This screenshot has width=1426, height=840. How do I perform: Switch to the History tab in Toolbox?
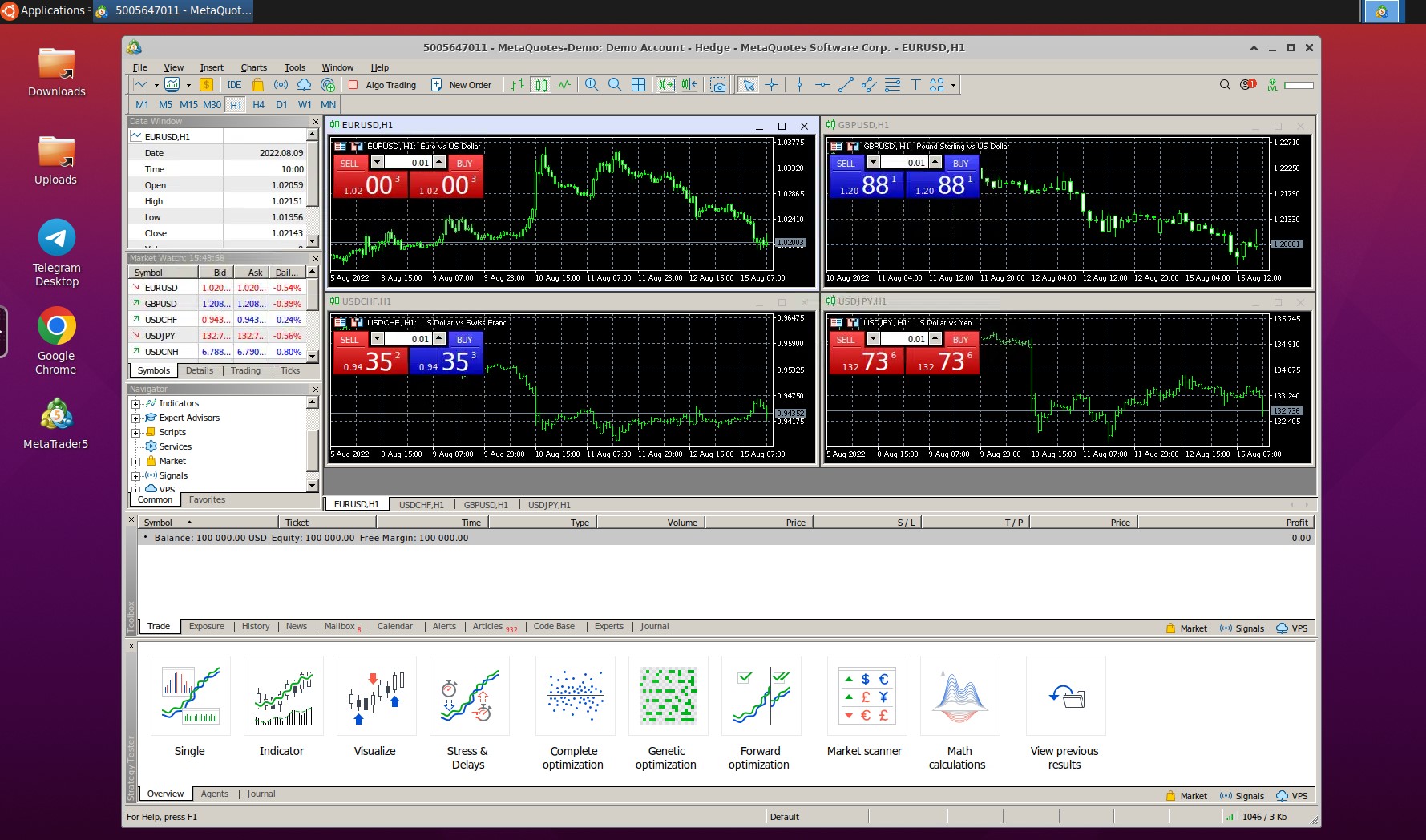pos(256,627)
